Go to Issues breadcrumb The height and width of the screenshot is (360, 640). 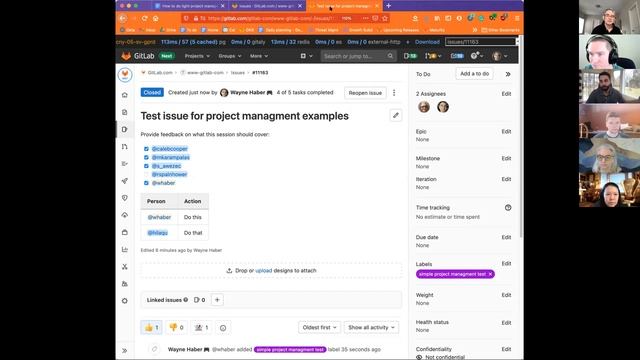click(x=238, y=73)
